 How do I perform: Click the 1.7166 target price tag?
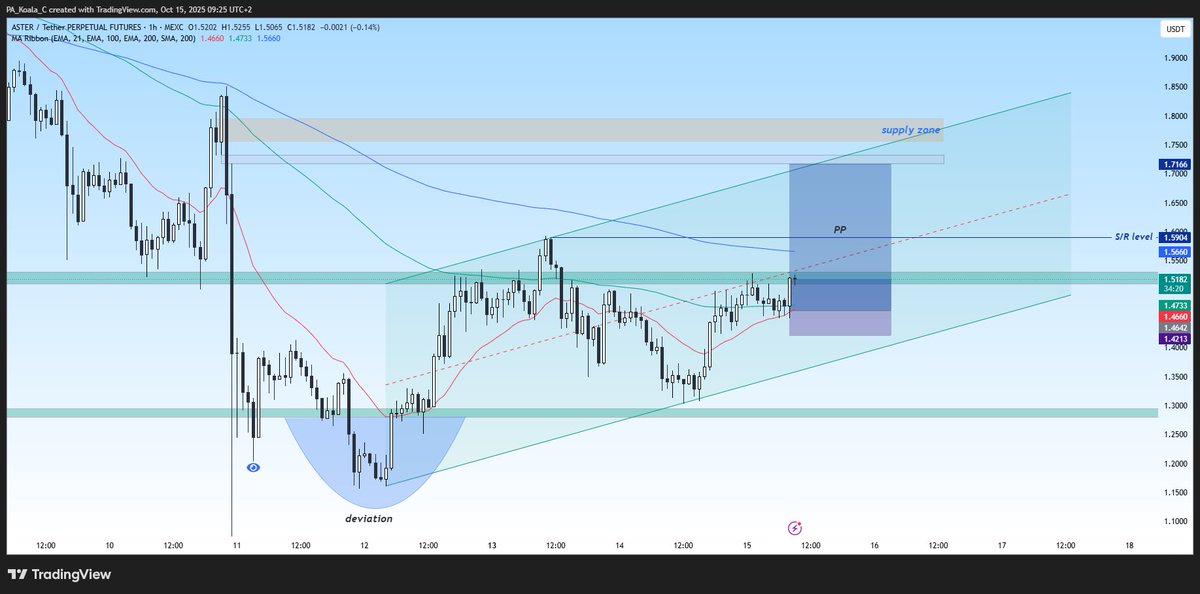(x=1174, y=164)
